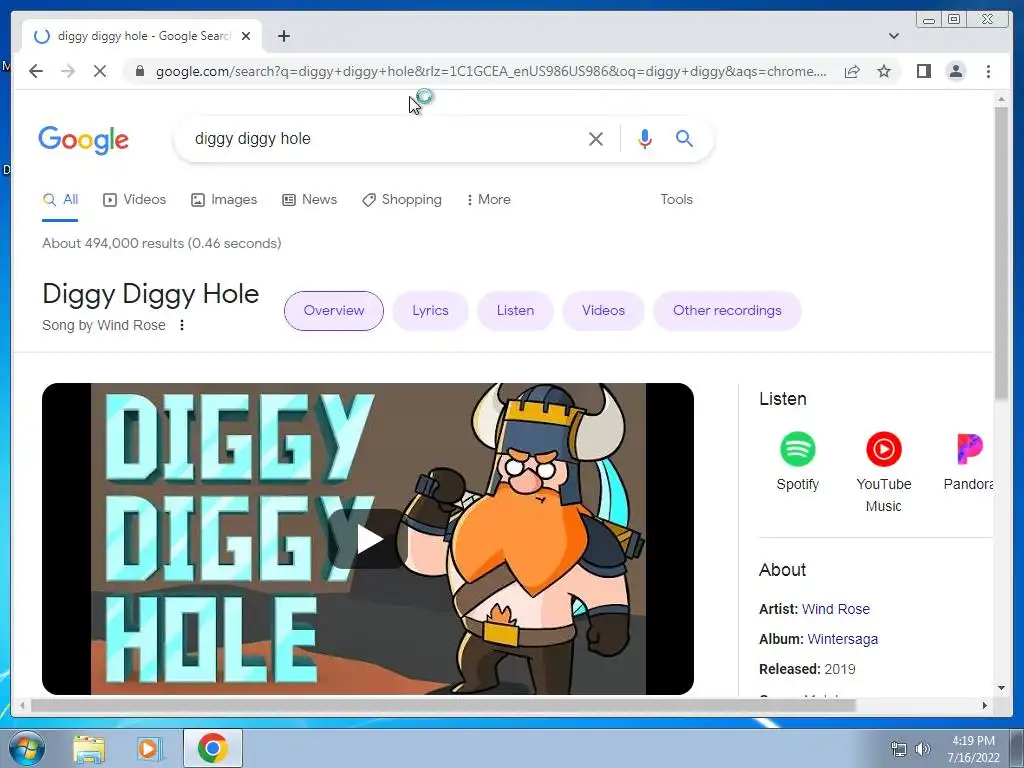1024x768 pixels.
Task: Open Windows Explorer from taskbar
Action: tap(89, 748)
